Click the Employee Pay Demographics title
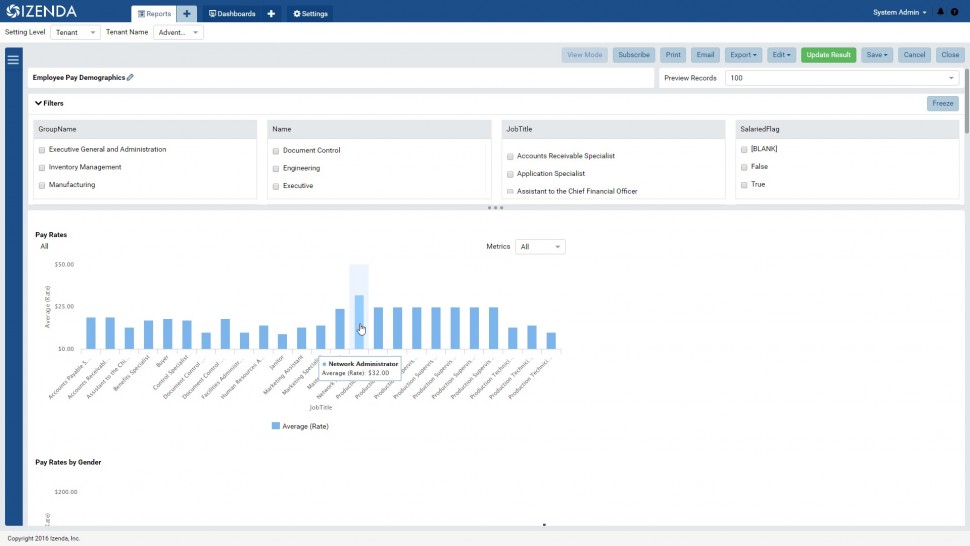The height and width of the screenshot is (546, 970). pyautogui.click(x=79, y=77)
